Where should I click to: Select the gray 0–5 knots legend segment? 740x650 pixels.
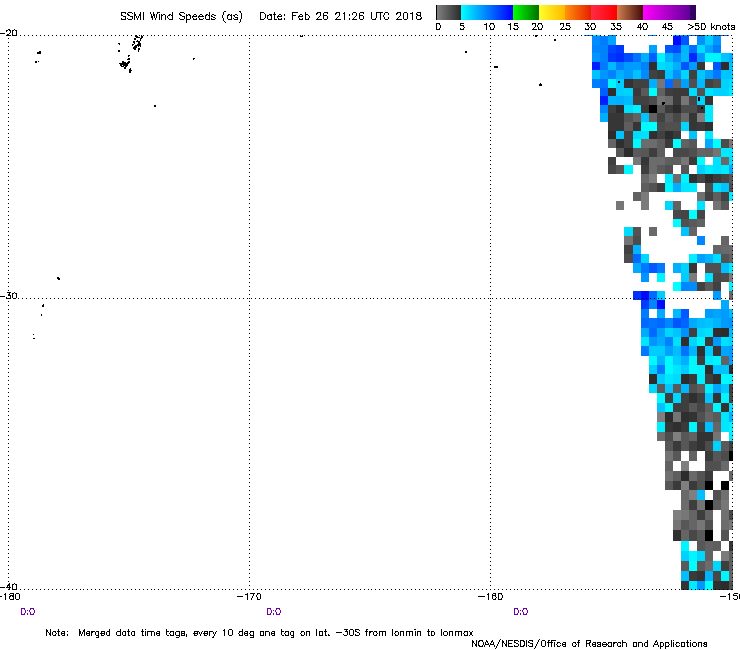tap(449, 12)
